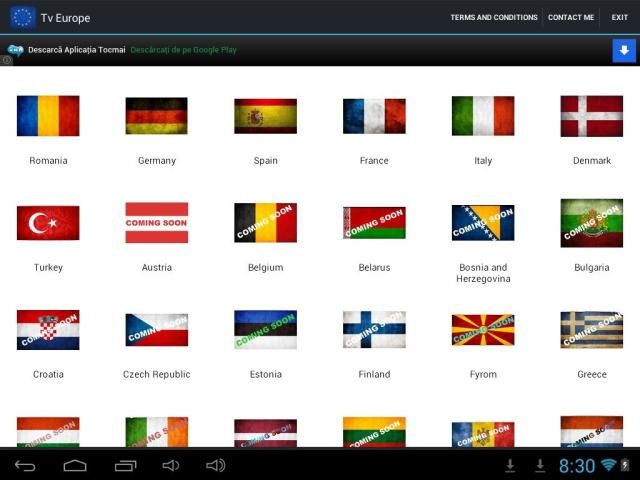This screenshot has width=640, height=480.
Task: Tap the Android back navigation button
Action: point(25,466)
